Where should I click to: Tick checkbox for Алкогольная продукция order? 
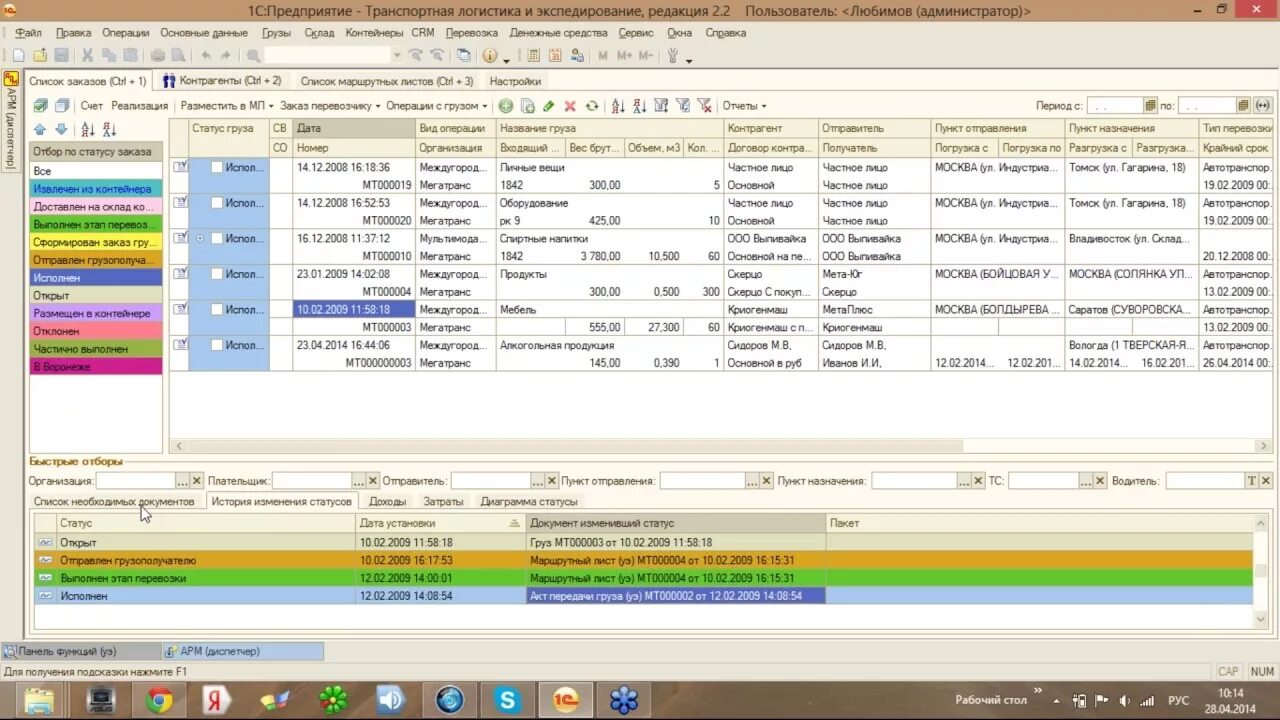(x=216, y=345)
